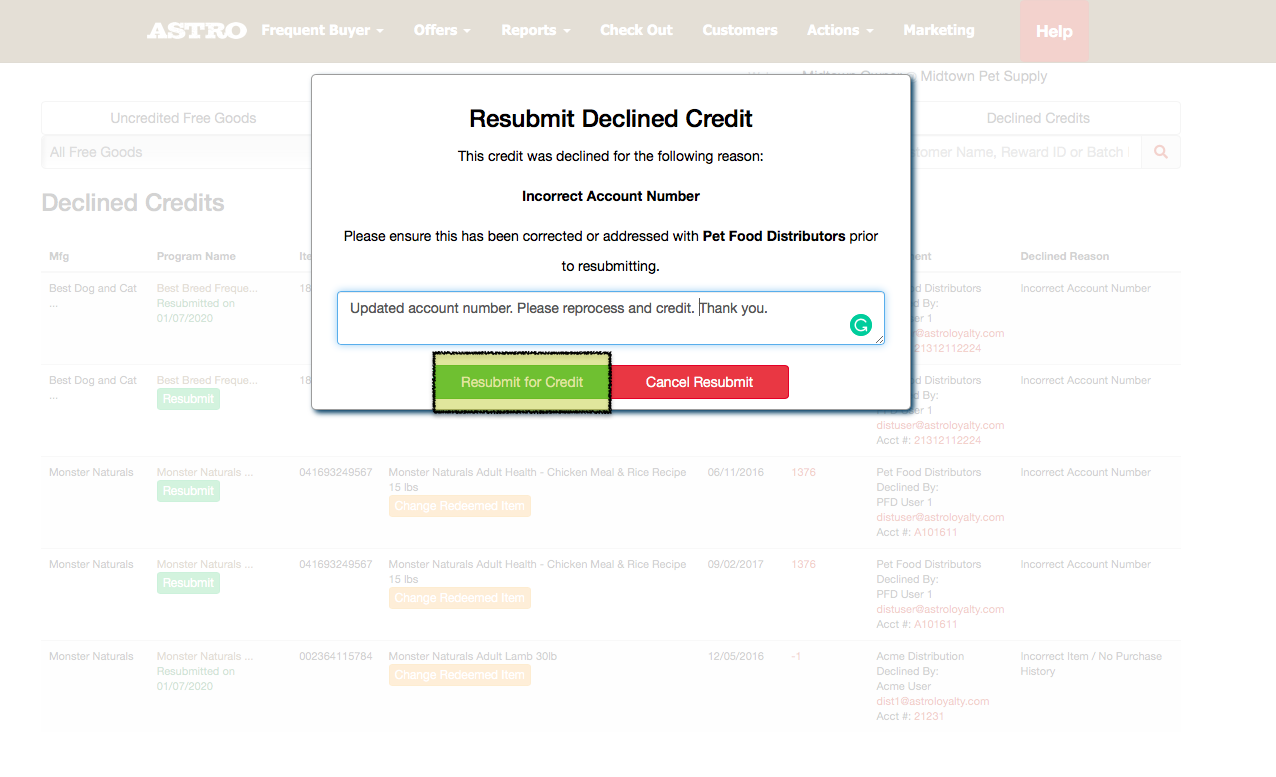The height and width of the screenshot is (777, 1276).
Task: Click item number 002364115784
Action: (336, 656)
